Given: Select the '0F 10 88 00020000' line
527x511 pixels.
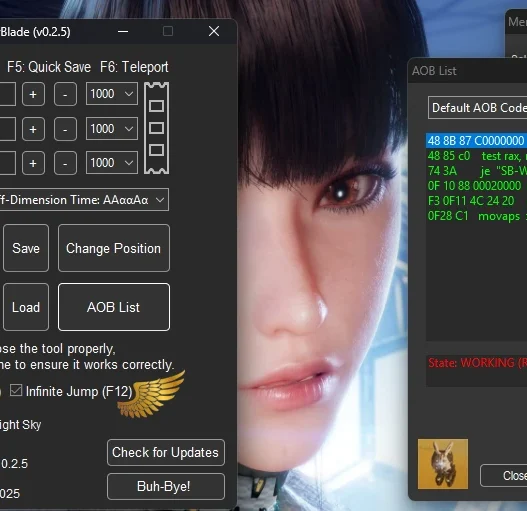Looking at the screenshot, I should (476, 186).
